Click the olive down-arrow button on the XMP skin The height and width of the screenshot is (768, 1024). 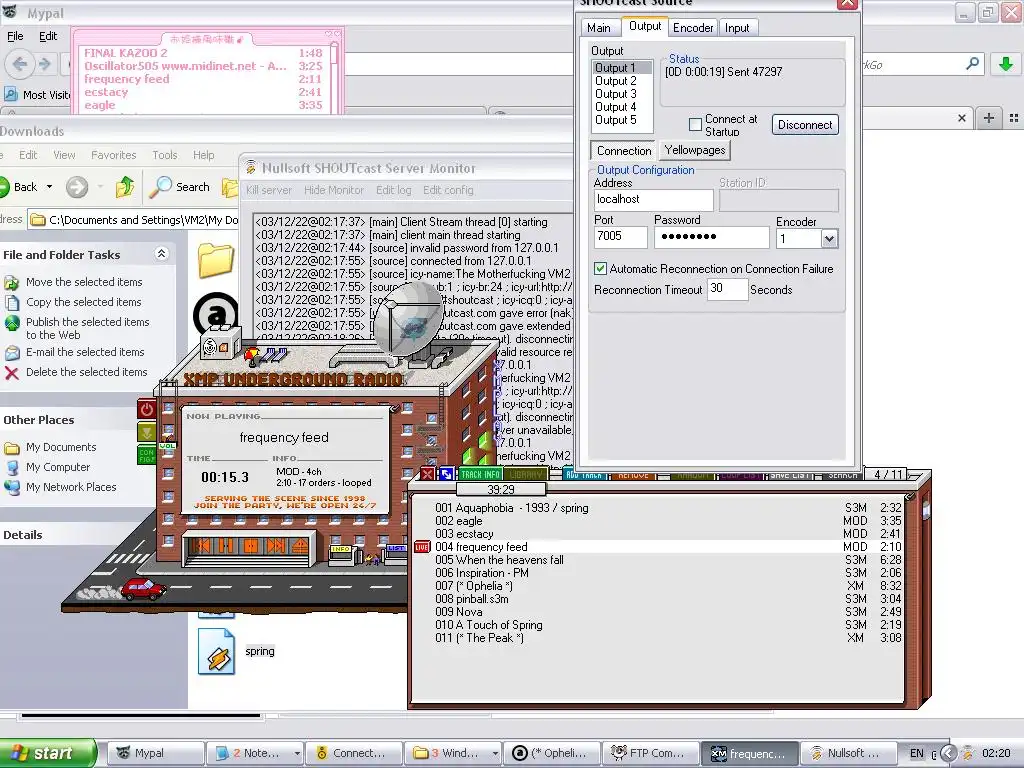tap(146, 432)
